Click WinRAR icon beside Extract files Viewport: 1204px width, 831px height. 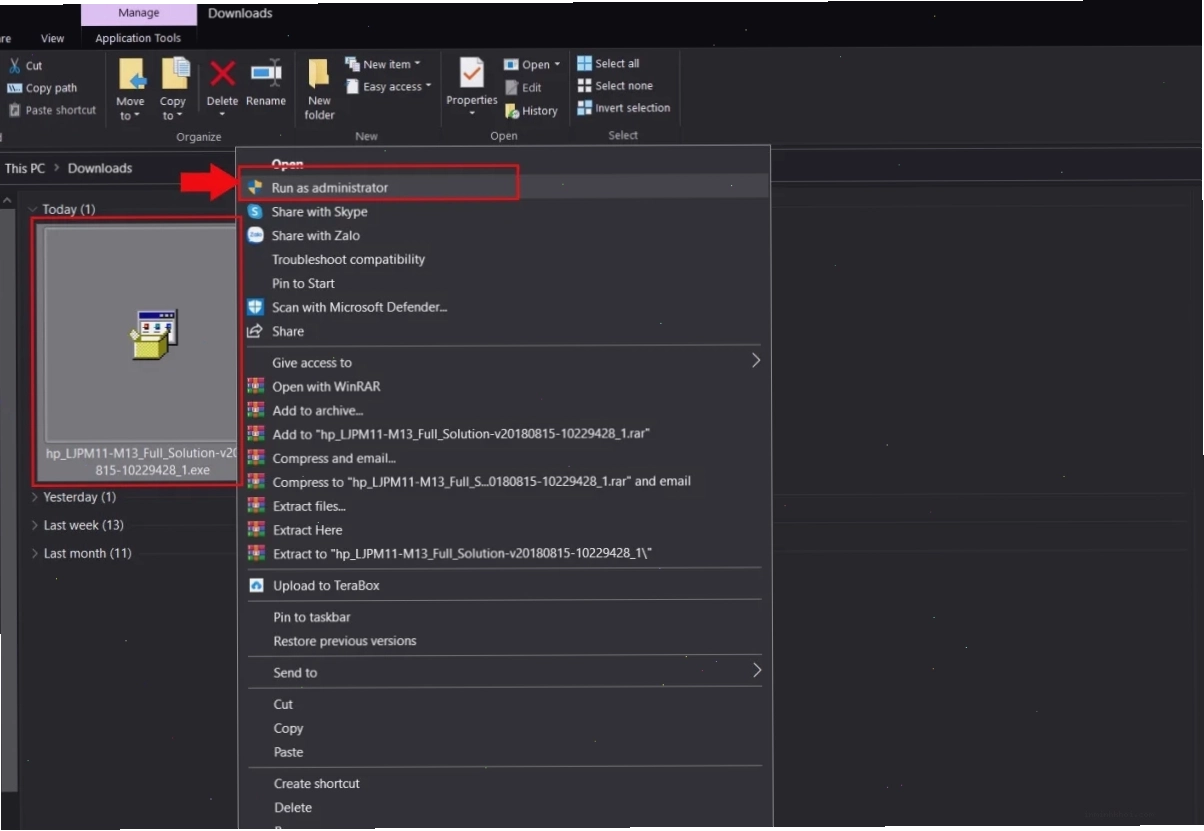[256, 506]
